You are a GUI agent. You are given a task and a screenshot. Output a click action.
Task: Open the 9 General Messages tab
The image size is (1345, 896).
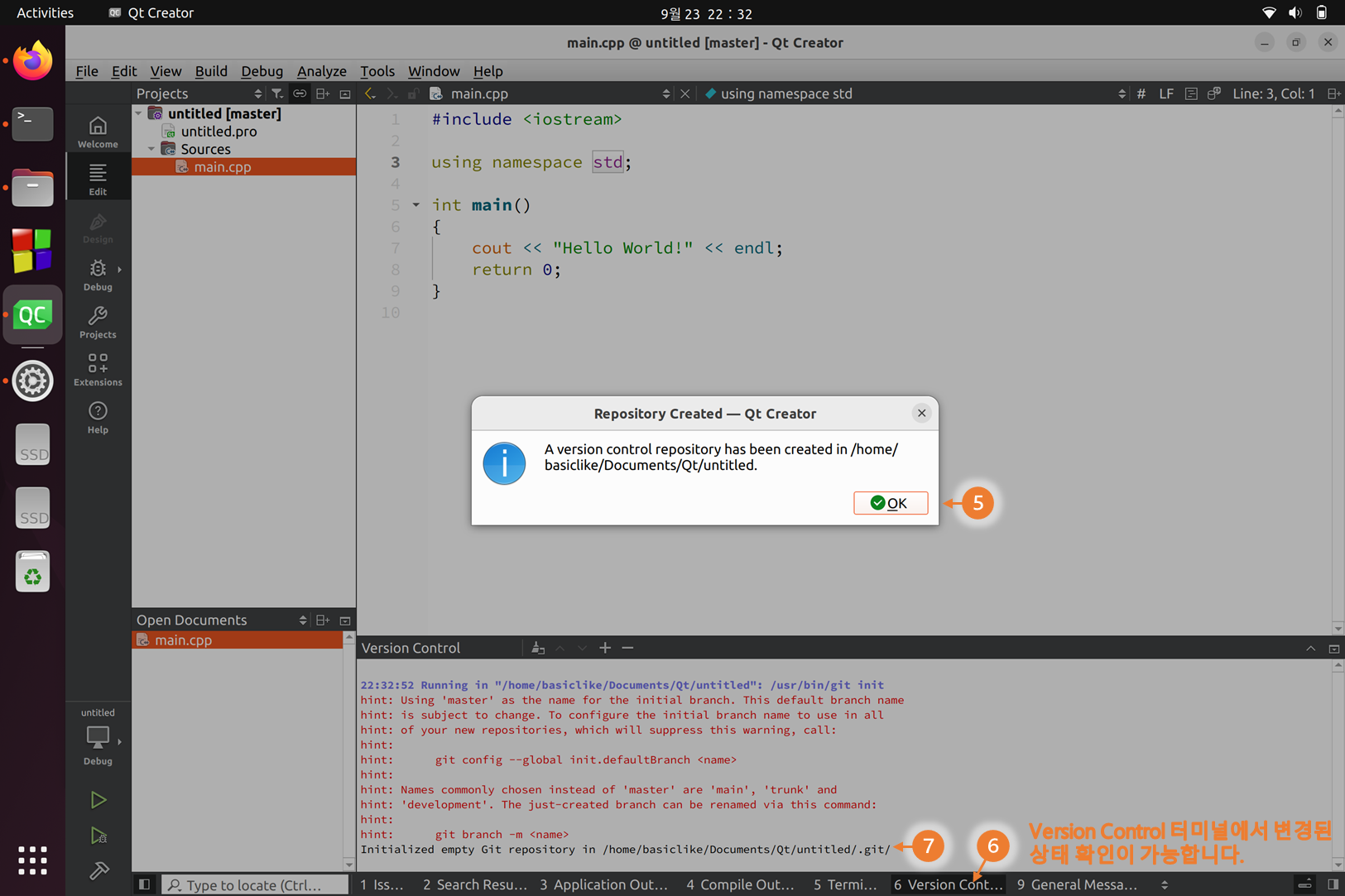tap(1078, 884)
